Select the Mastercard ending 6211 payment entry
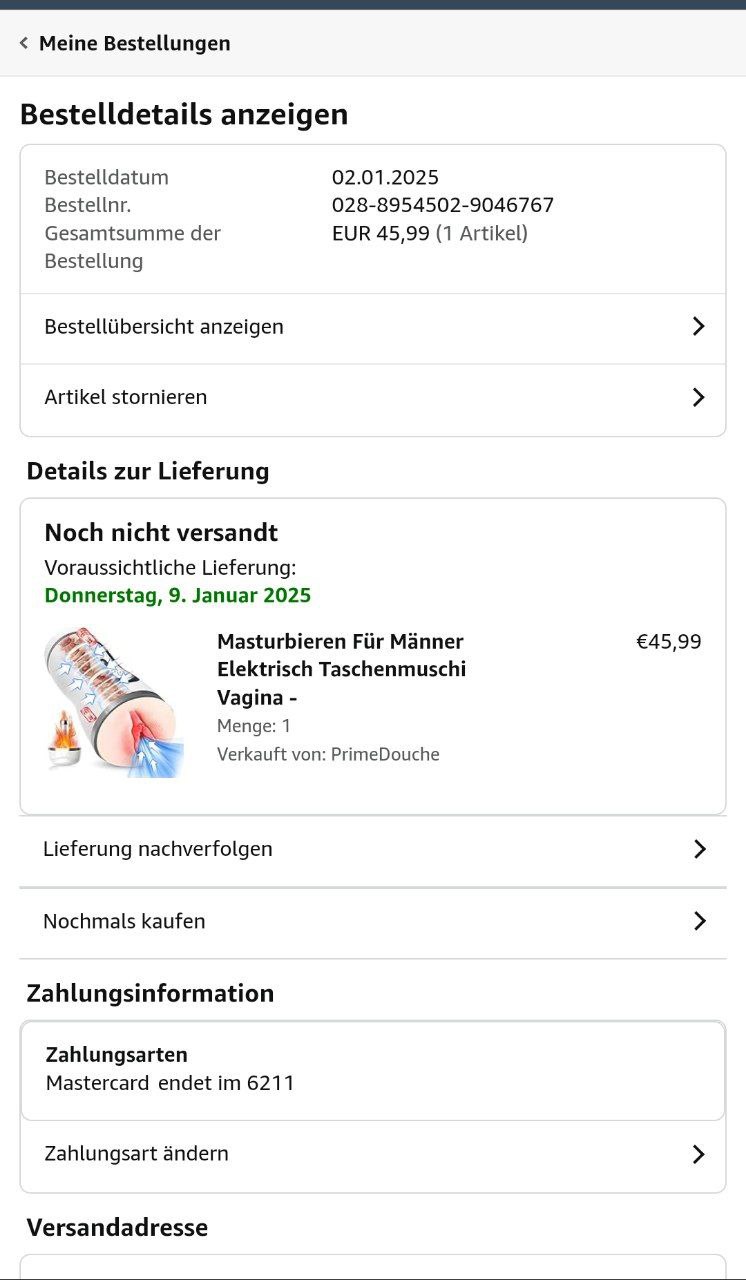The width and height of the screenshot is (746, 1280). tap(170, 1082)
